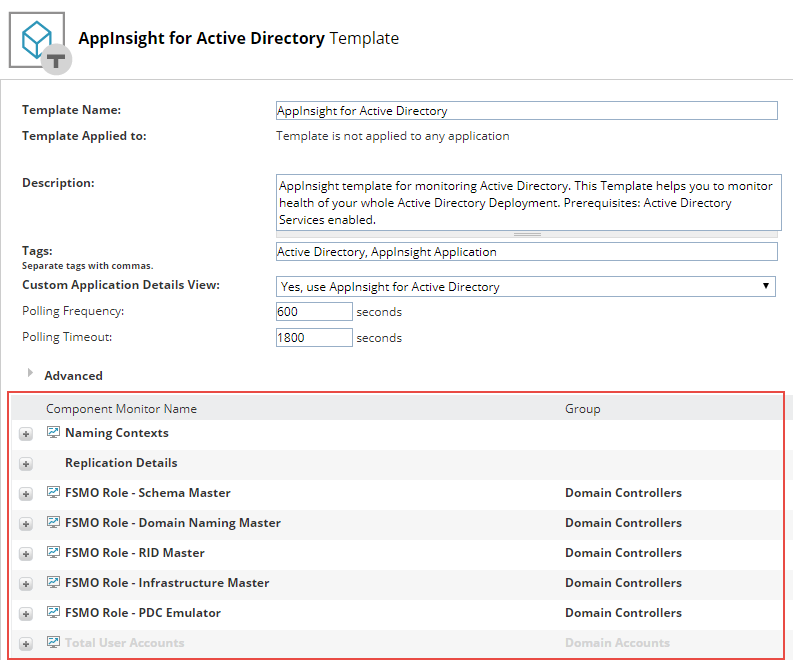Expand the Naming Contexts component row
The height and width of the screenshot is (660, 793).
point(26,435)
